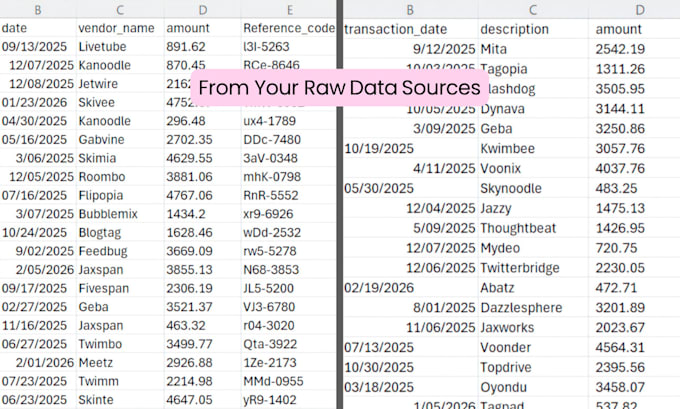Select the Skinte vendor cell
Image resolution: width=680 pixels, height=409 pixels.
(120, 400)
